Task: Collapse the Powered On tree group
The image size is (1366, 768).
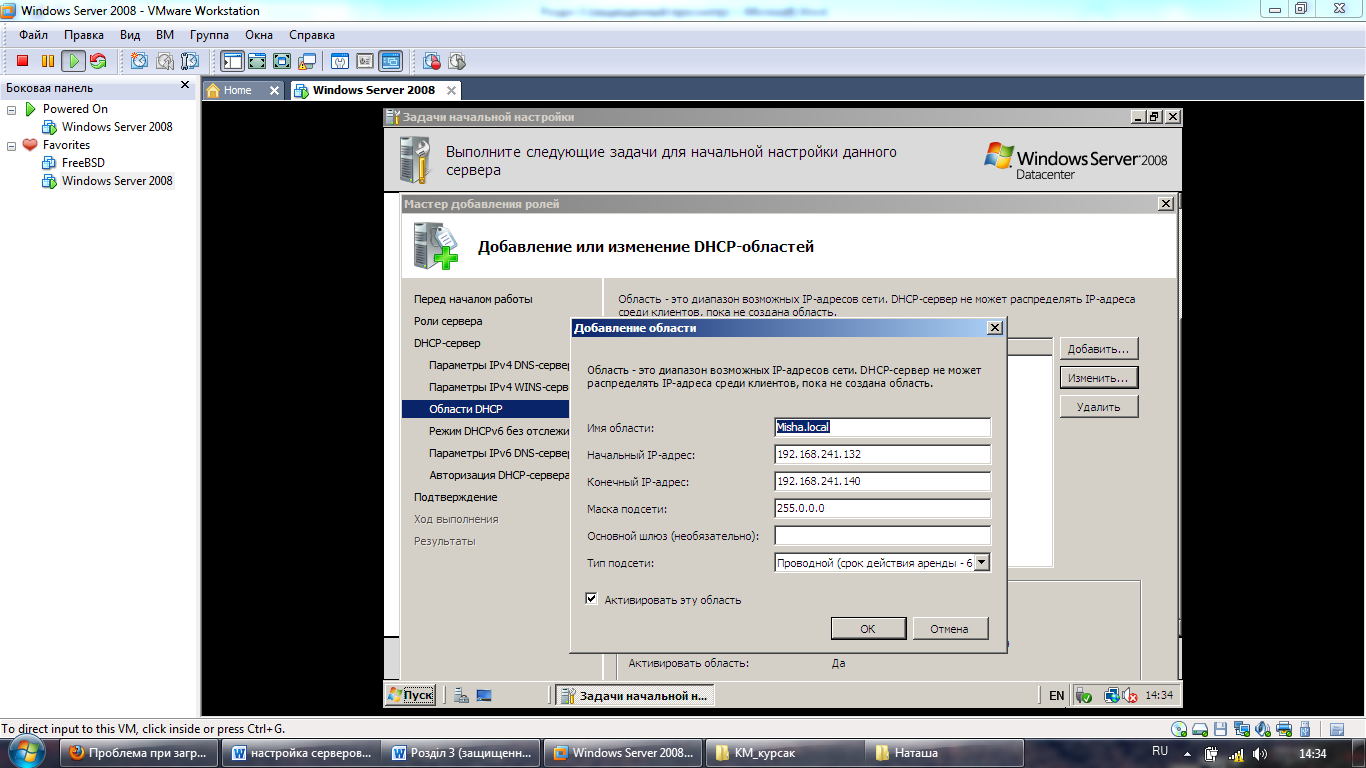Action: pyautogui.click(x=12, y=109)
